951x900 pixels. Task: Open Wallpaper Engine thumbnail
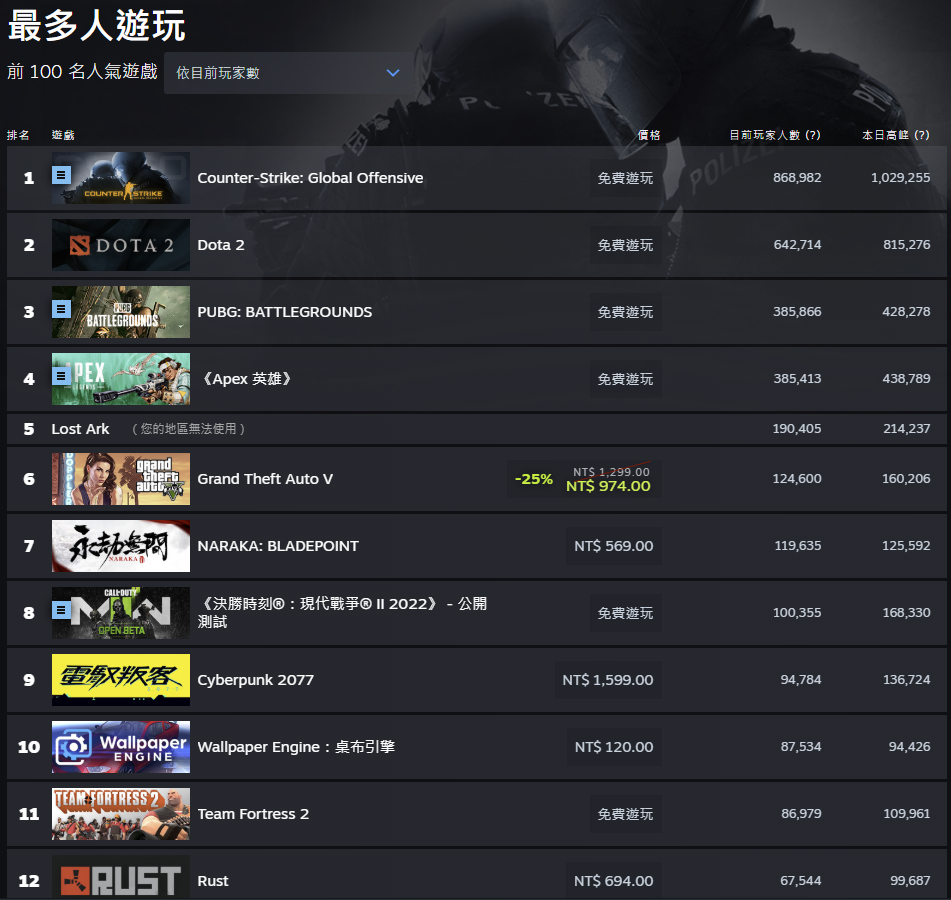coord(121,747)
